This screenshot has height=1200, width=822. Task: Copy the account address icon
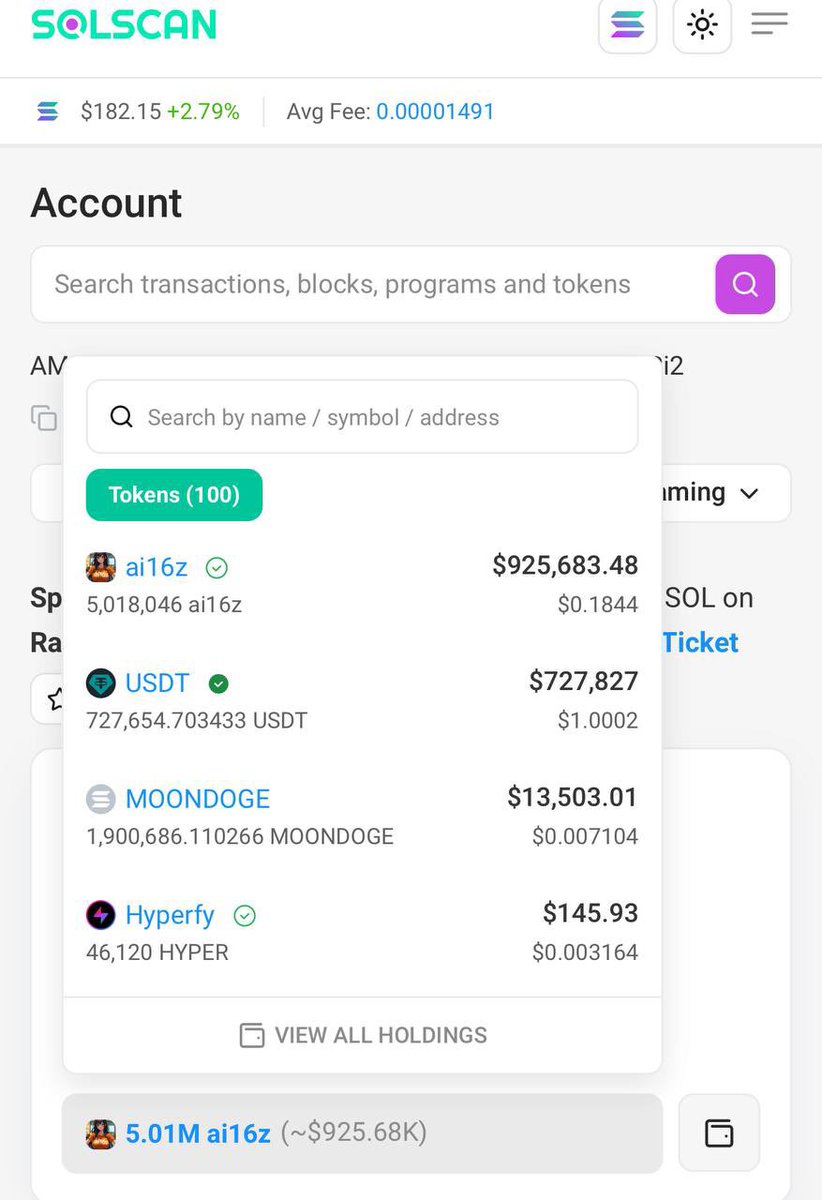click(44, 418)
